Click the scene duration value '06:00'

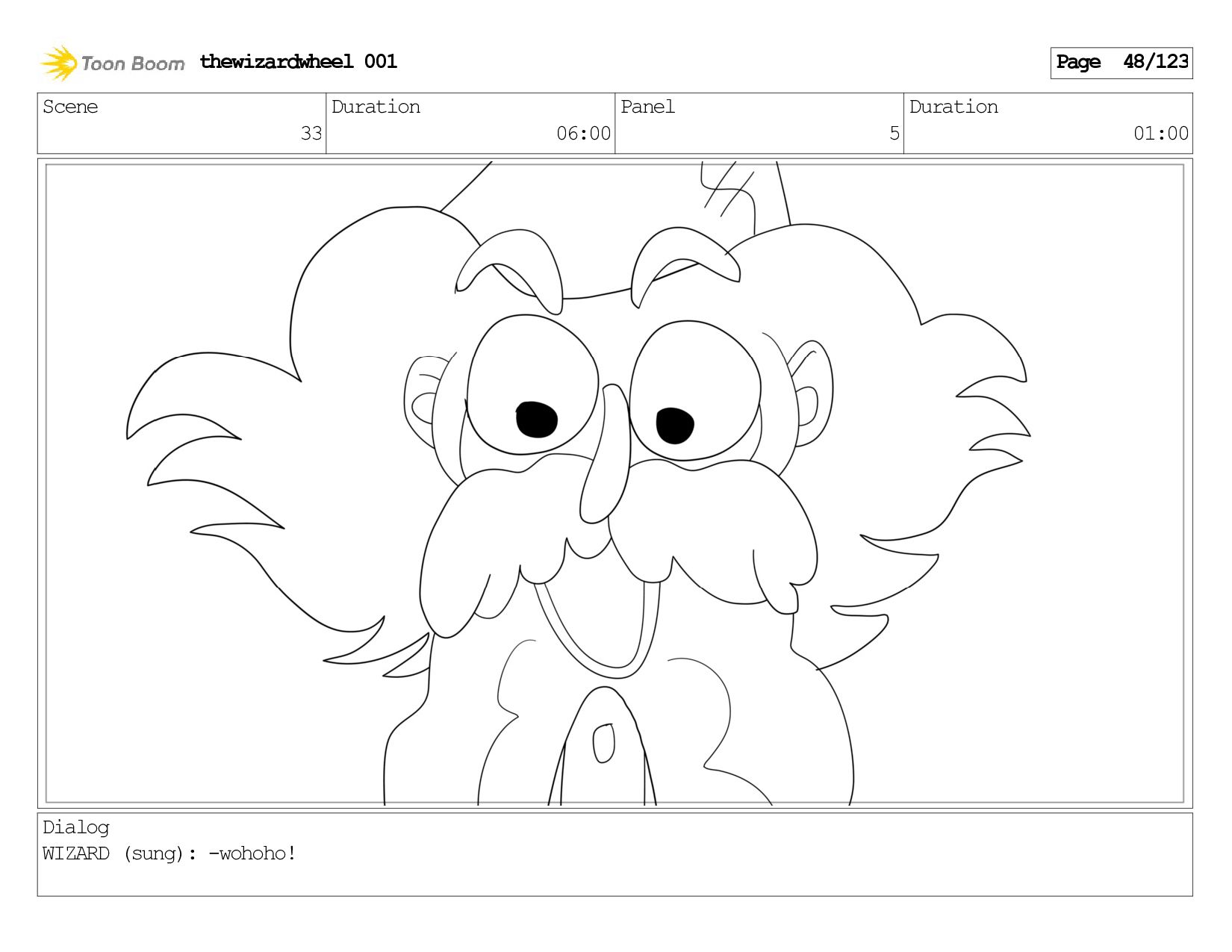583,134
